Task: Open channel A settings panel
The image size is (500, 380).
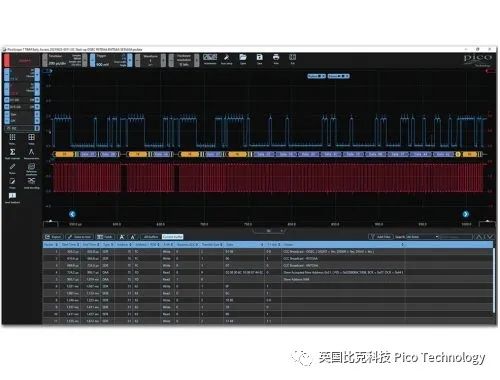Action: 21,75
